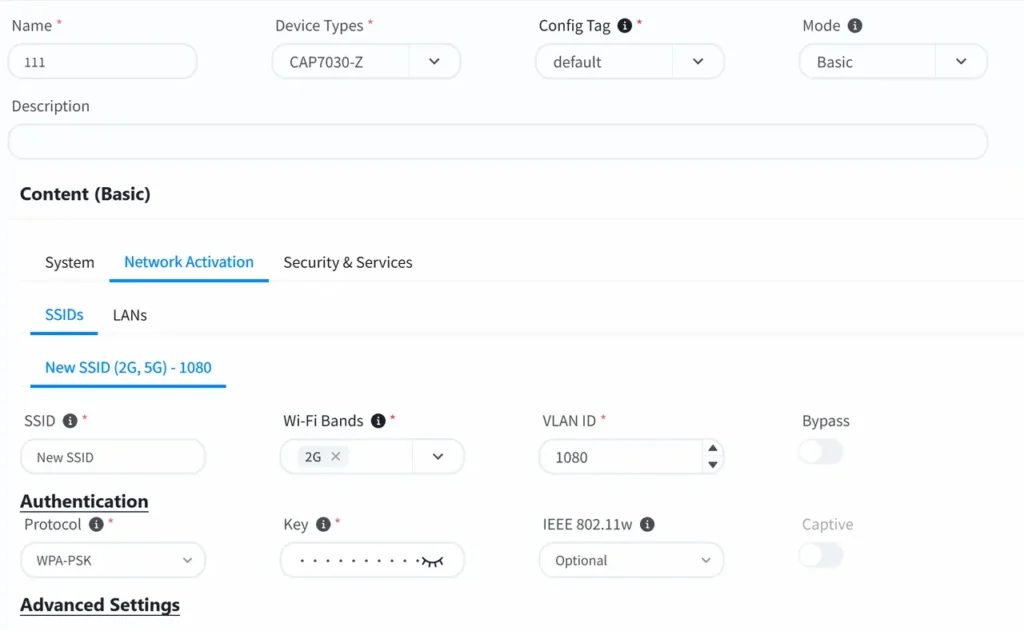The image size is (1024, 631).
Task: Select the System tab
Action: coord(69,262)
